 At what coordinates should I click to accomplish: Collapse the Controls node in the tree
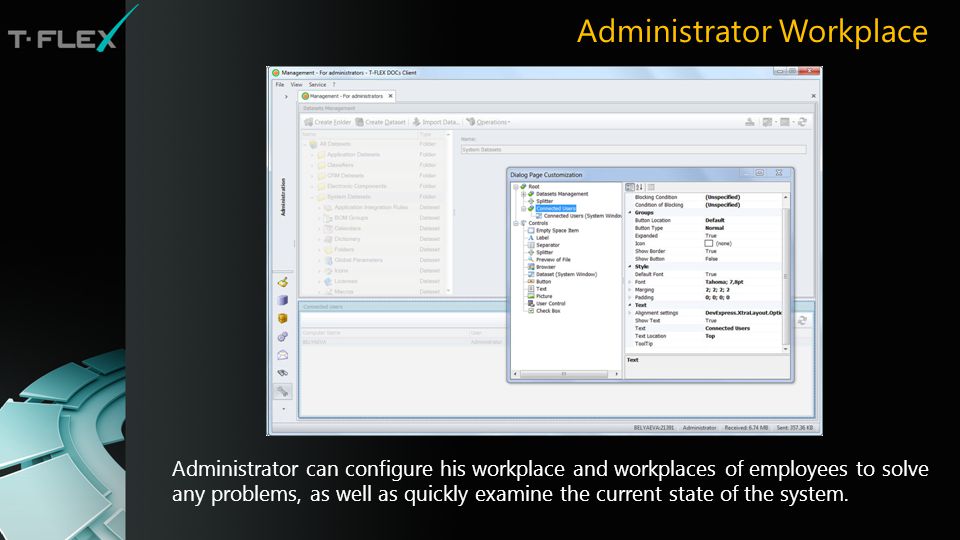(516, 223)
